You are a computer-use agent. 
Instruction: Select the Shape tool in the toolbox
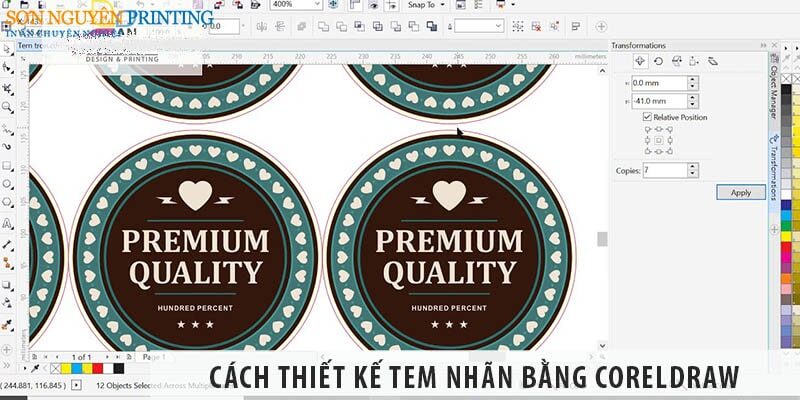point(7,67)
